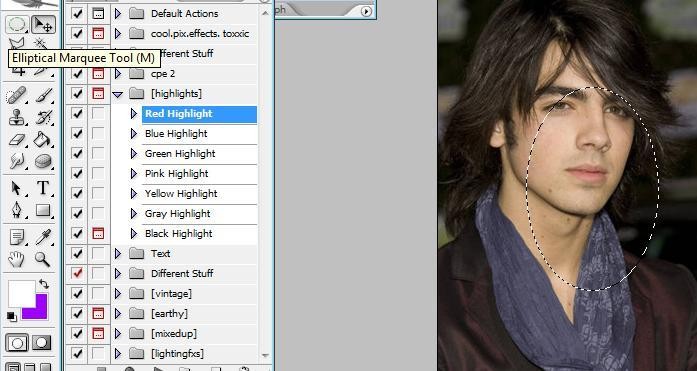Image resolution: width=697 pixels, height=371 pixels.
Task: Select the Healing Brush tool
Action: pos(16,96)
